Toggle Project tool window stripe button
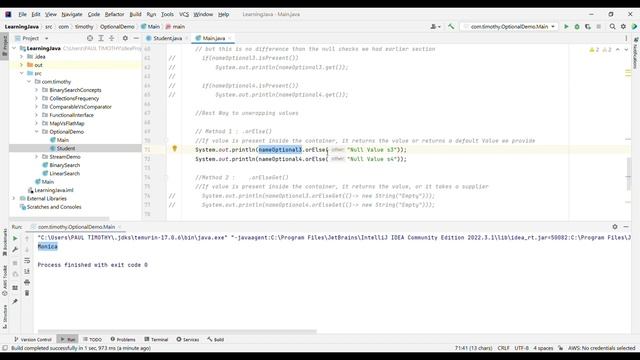Image resolution: width=640 pixels, height=360 pixels. pos(5,46)
